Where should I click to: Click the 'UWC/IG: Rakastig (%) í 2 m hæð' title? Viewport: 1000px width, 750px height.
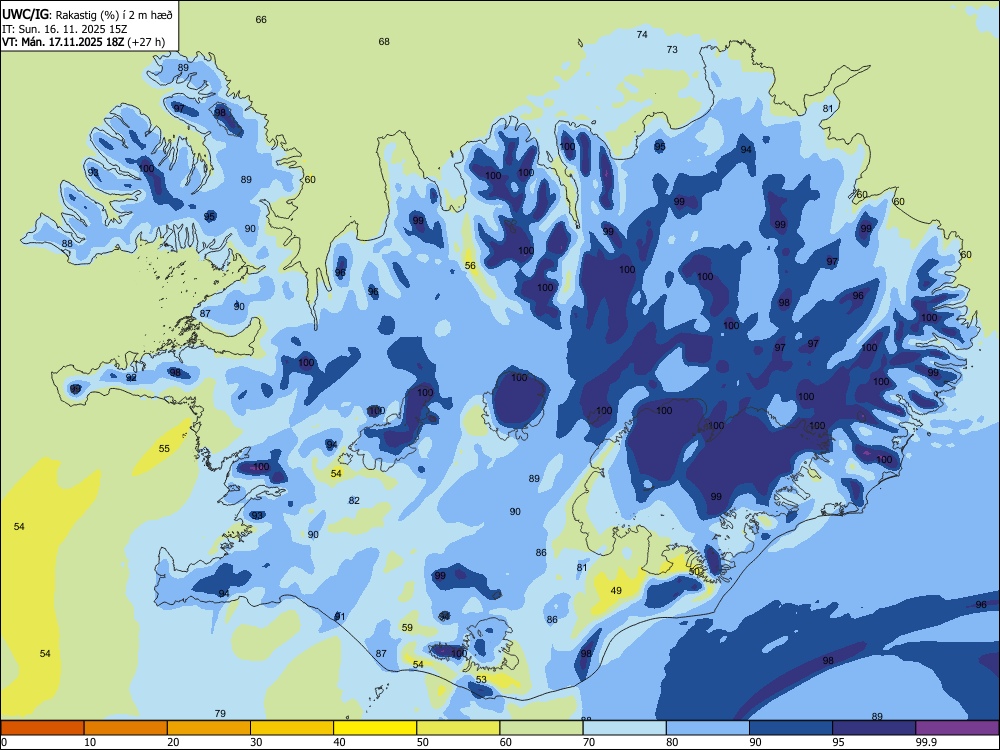pos(87,14)
